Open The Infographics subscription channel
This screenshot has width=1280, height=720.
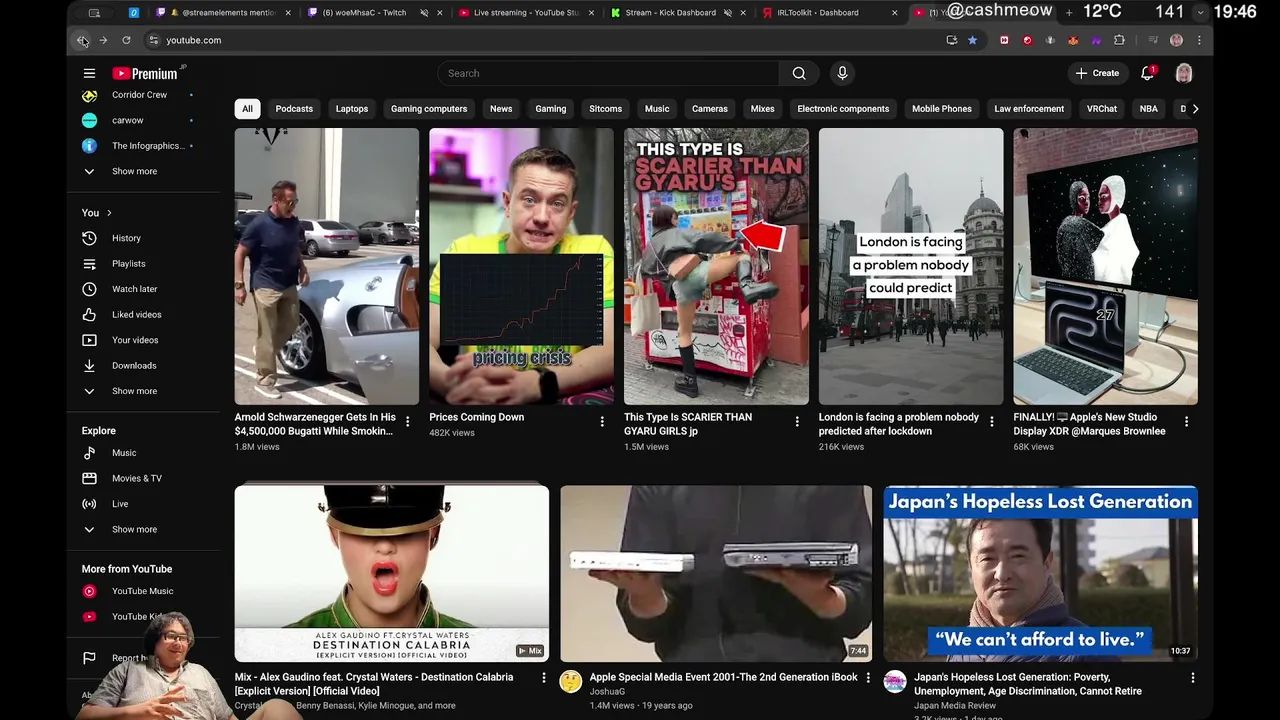[x=150, y=146]
